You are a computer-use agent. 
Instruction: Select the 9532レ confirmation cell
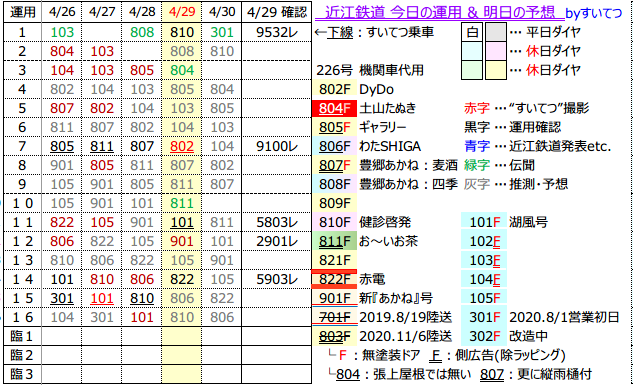[277, 32]
